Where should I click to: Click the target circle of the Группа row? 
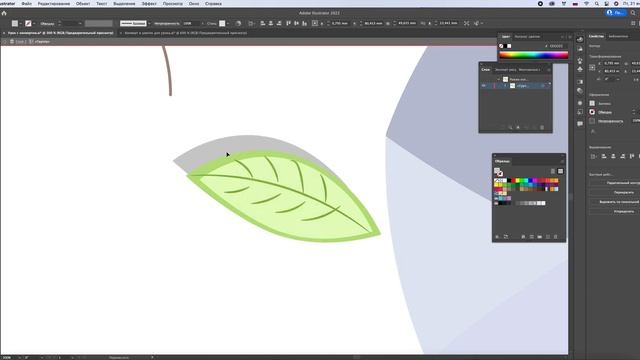pyautogui.click(x=543, y=86)
